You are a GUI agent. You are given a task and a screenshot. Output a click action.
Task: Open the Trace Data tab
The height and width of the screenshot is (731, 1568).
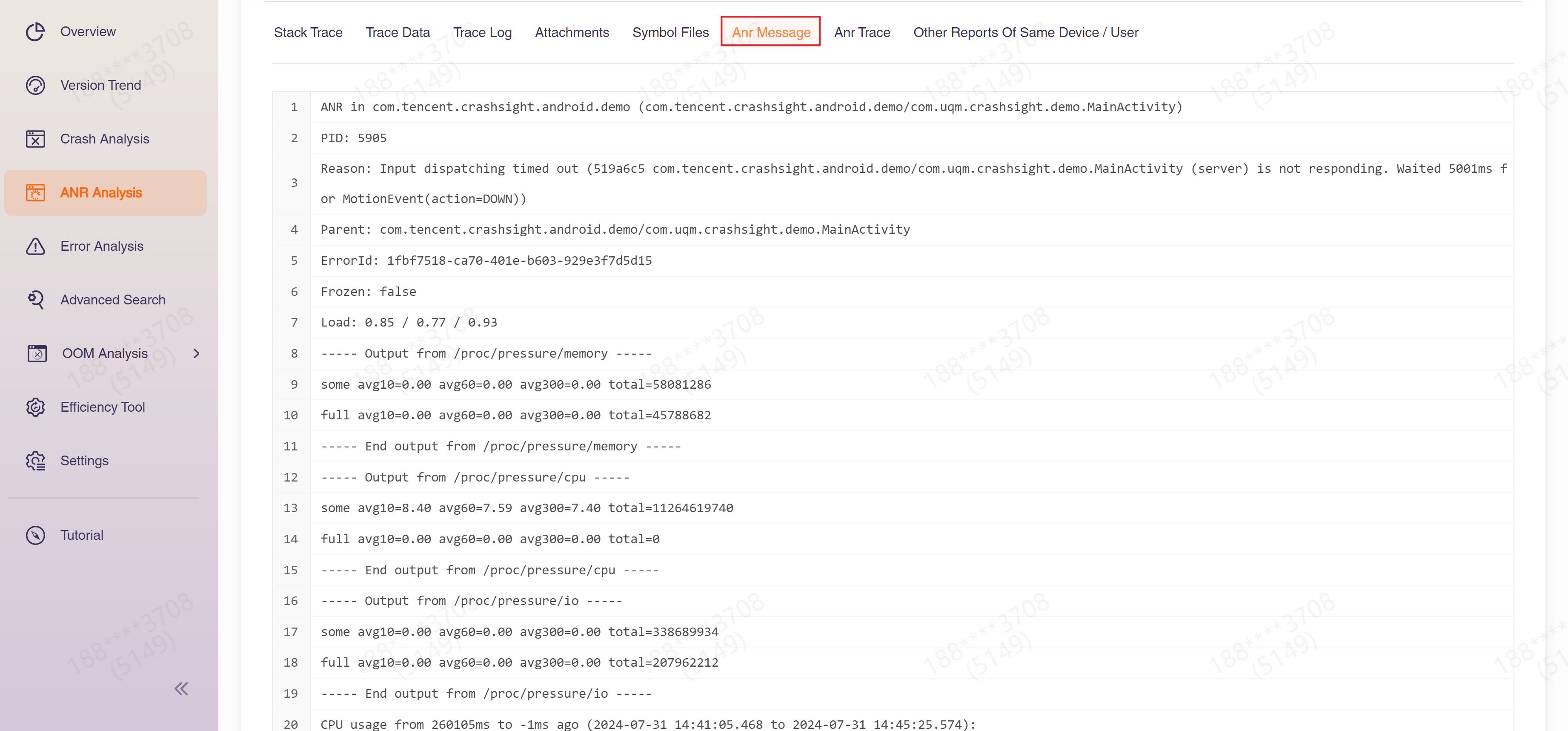398,32
